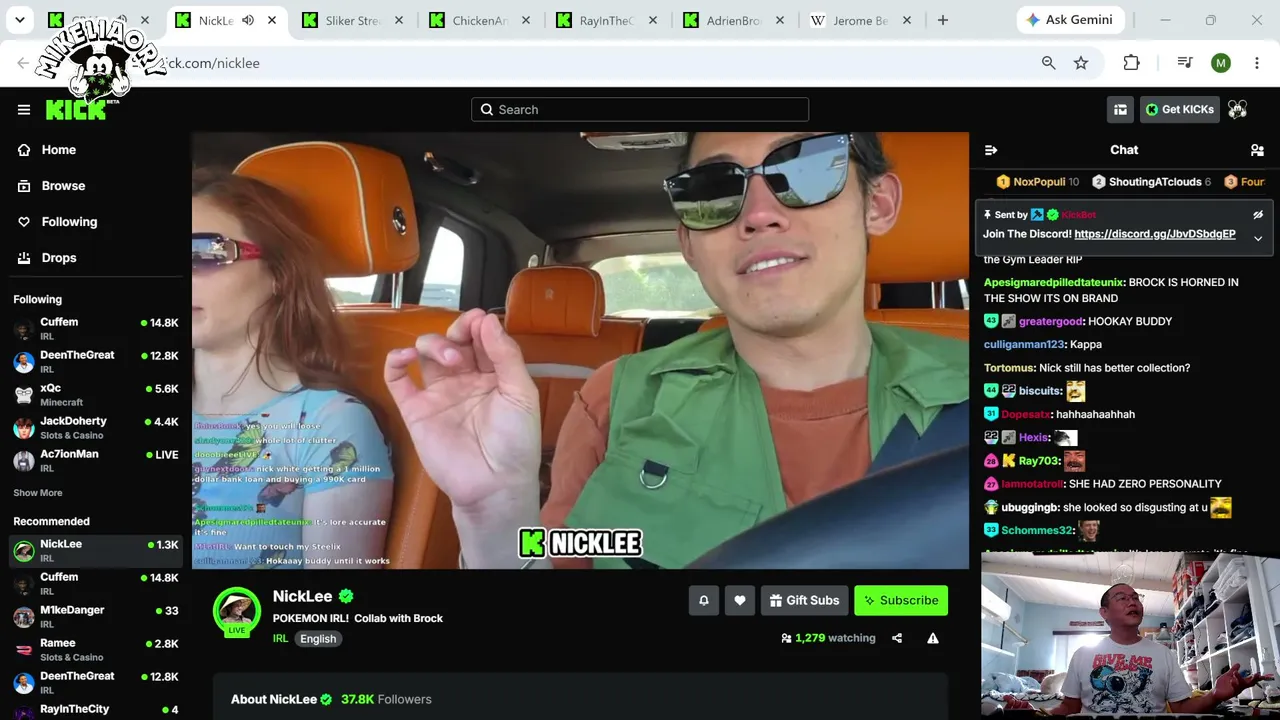Image resolution: width=1280 pixels, height=720 pixels.
Task: Open M1keDanger in Recommended list
Action: point(96,616)
